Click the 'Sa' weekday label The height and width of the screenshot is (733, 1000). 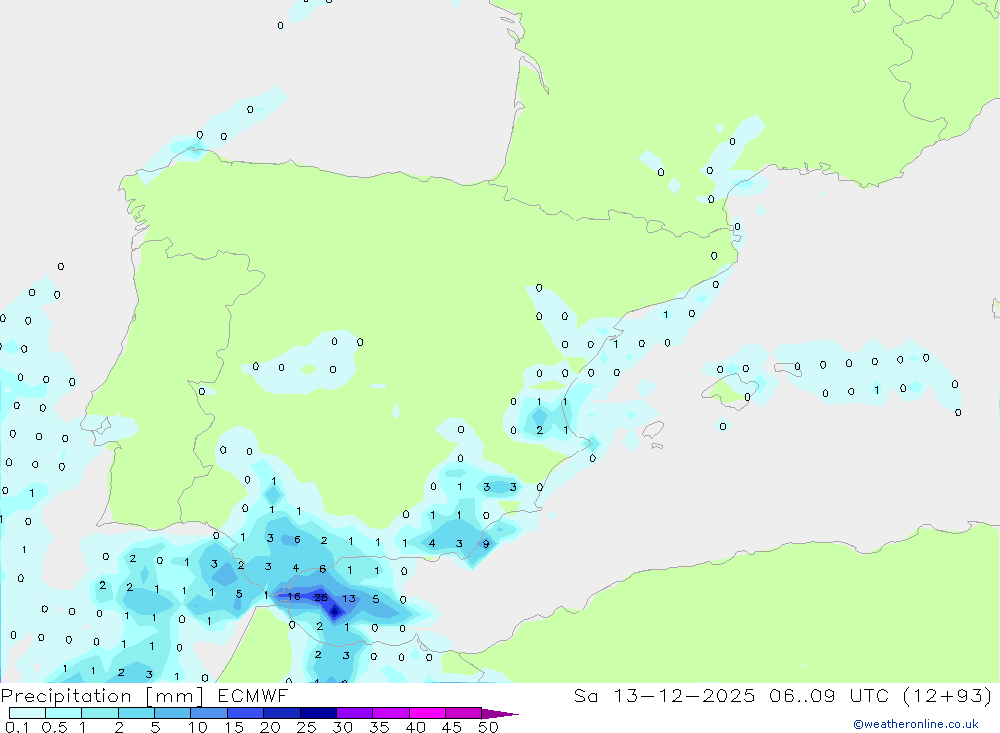coord(585,696)
